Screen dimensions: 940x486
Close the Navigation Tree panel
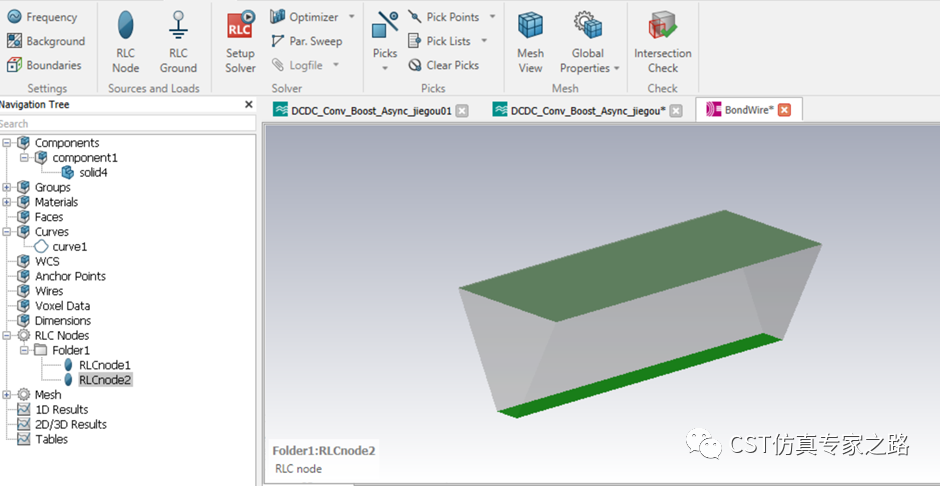[x=249, y=104]
